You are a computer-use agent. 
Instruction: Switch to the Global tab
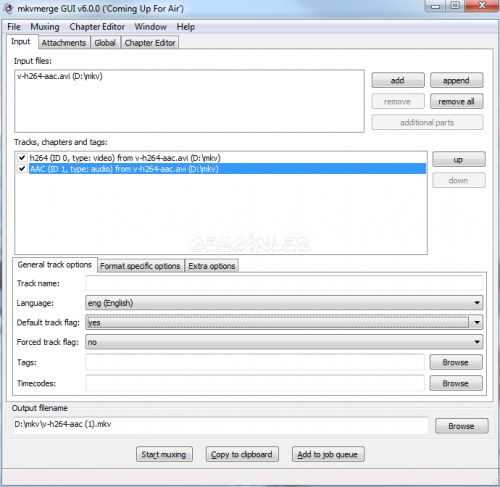coord(105,43)
